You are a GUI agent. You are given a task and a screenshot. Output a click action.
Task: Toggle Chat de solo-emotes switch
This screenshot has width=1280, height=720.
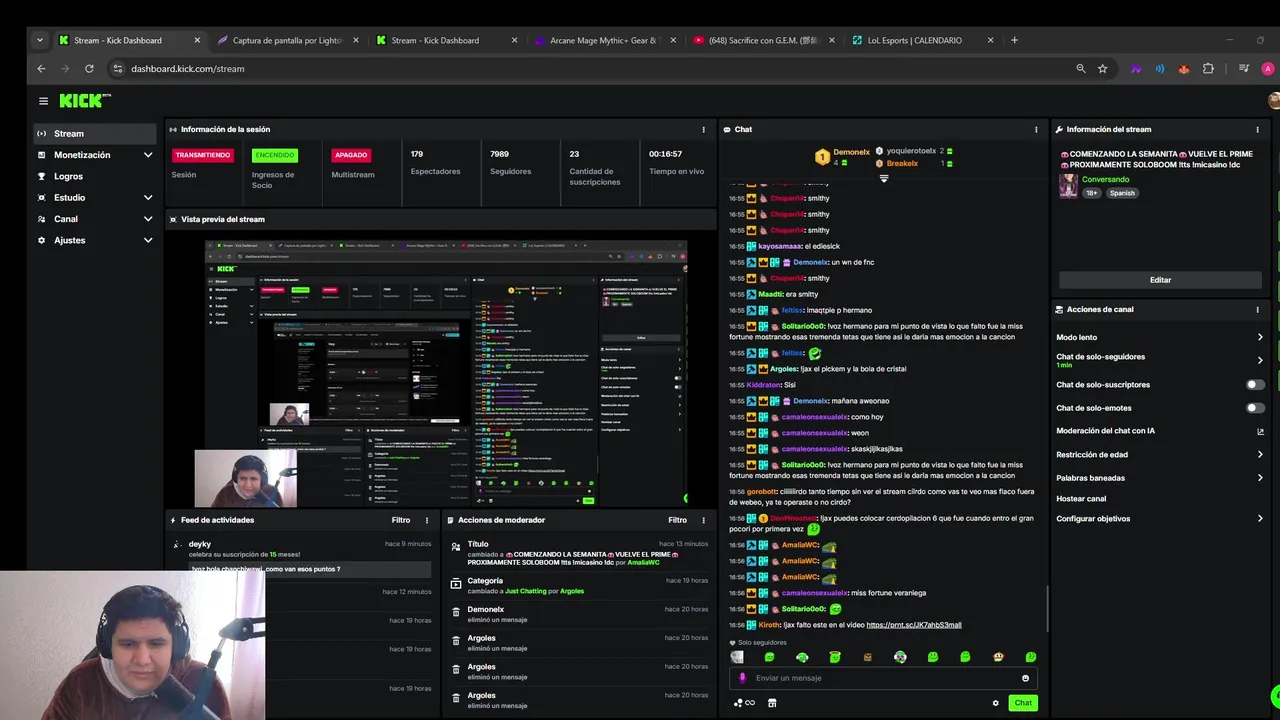(x=1255, y=408)
